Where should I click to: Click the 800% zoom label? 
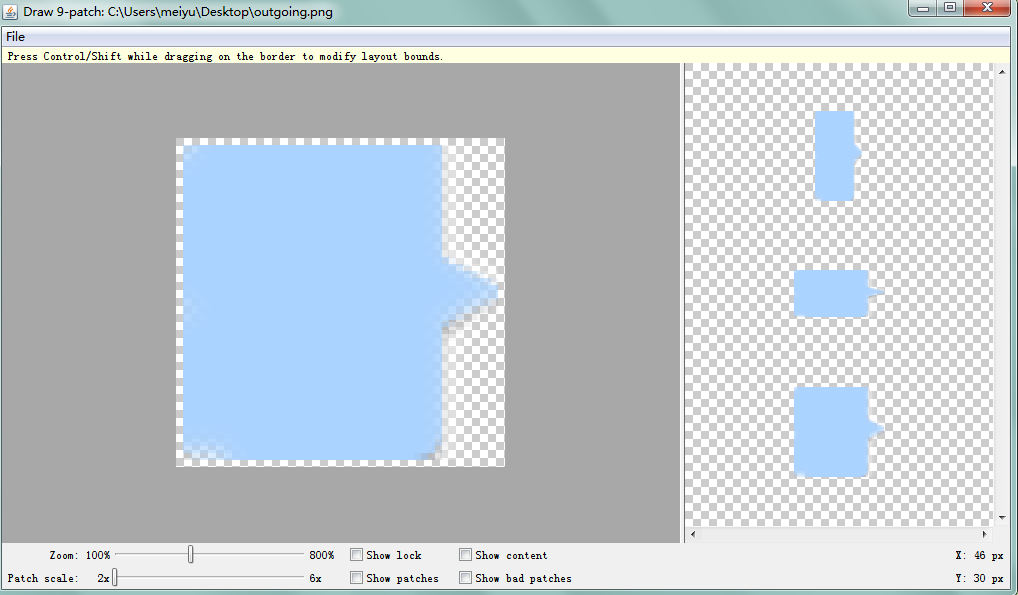point(322,555)
